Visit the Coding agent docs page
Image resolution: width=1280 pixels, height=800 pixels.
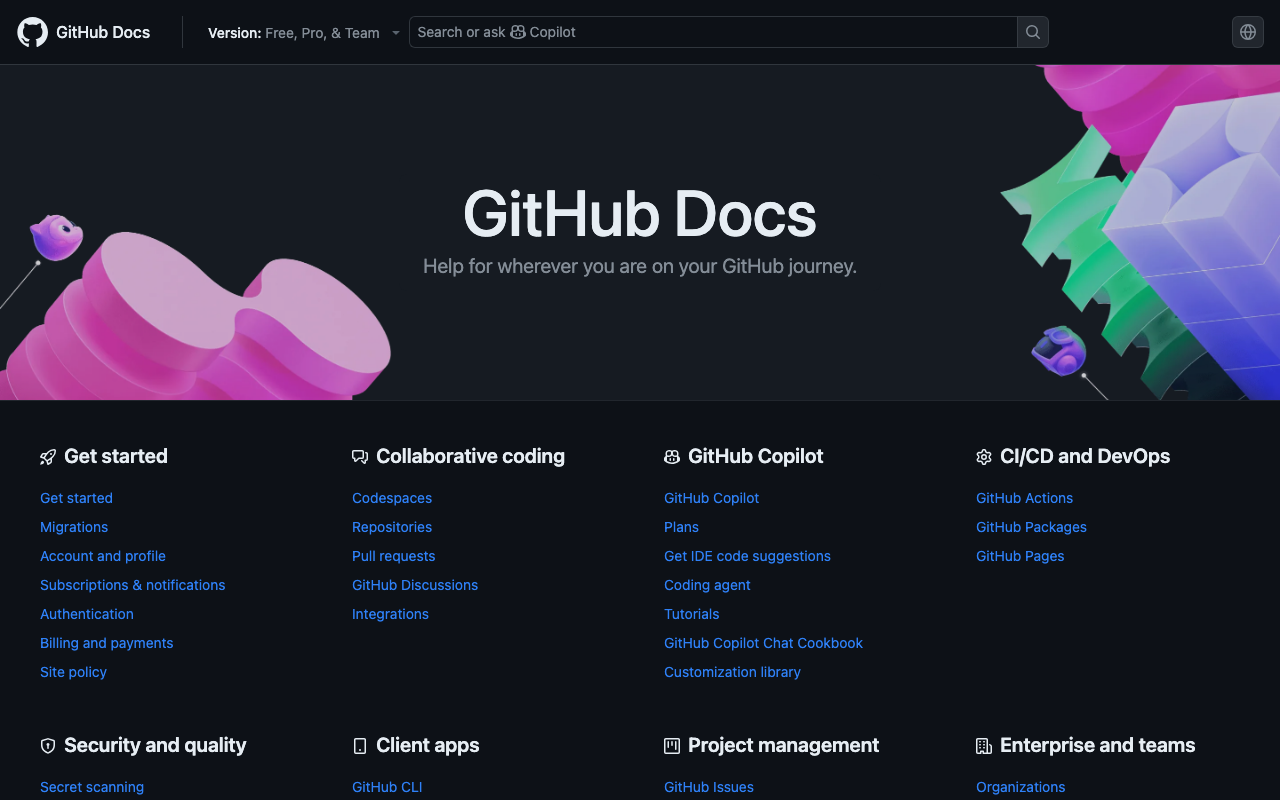tap(707, 585)
